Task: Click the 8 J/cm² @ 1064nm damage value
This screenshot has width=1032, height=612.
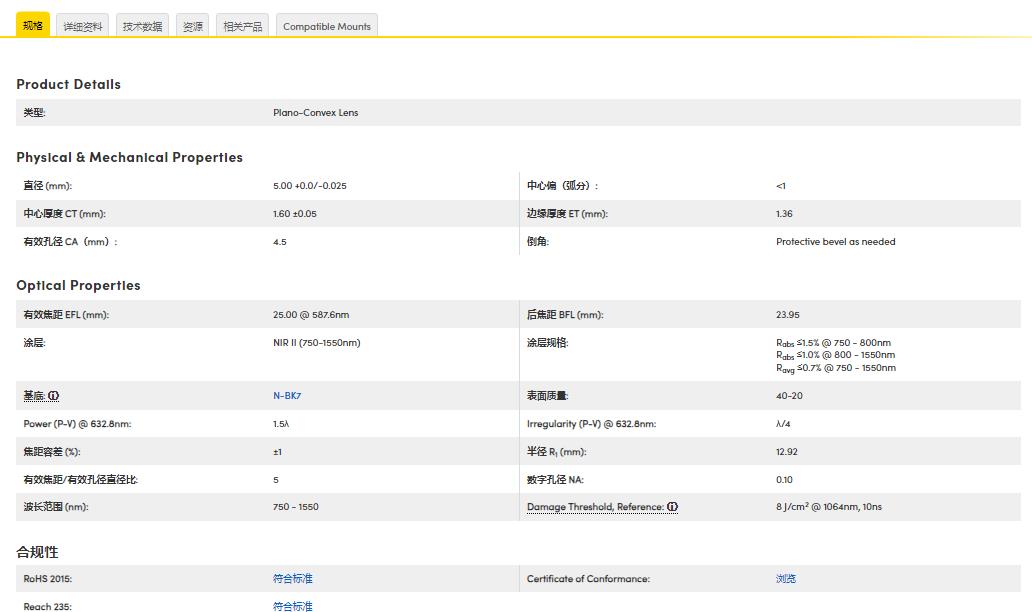Action: (828, 507)
